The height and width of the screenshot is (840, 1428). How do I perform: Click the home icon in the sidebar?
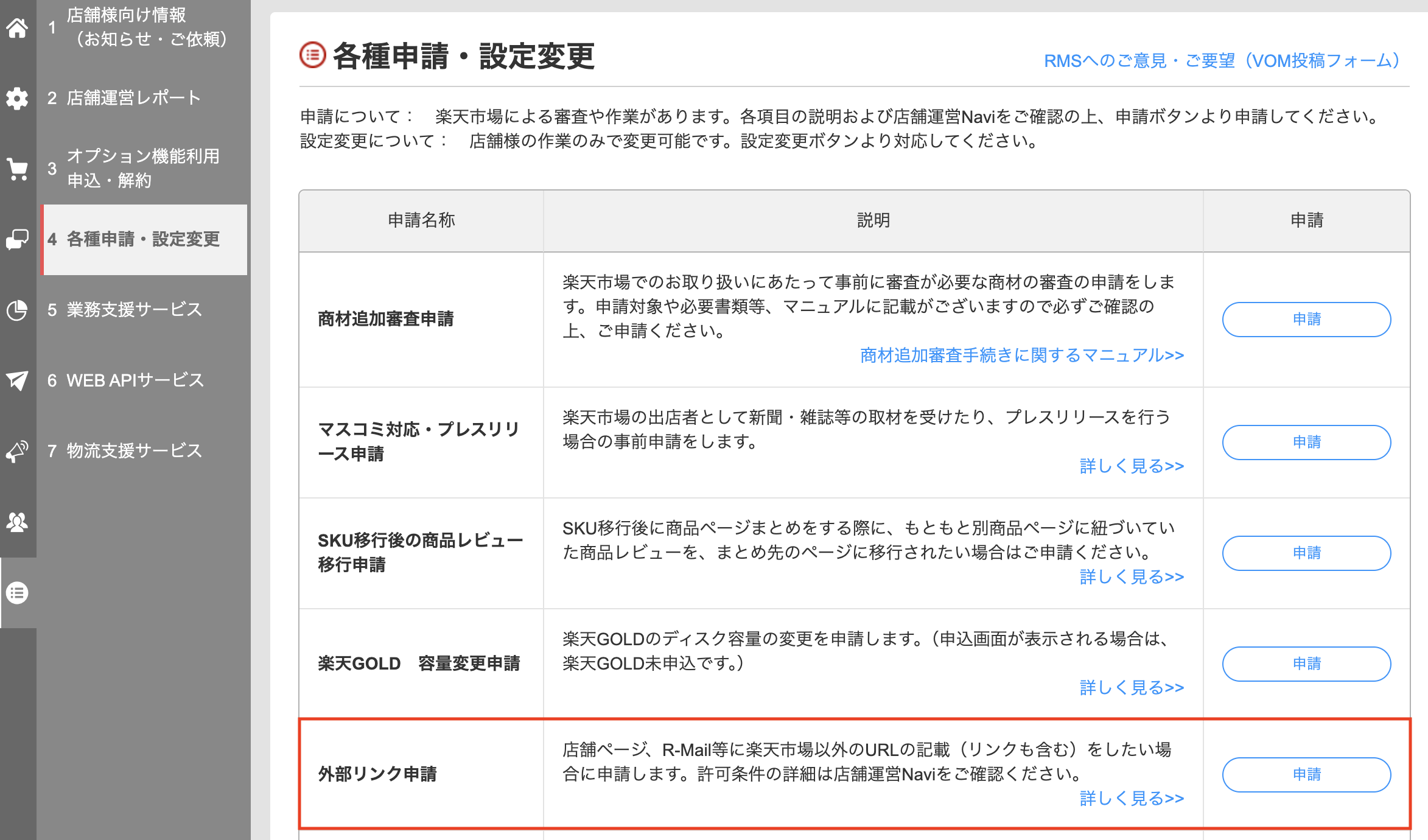click(17, 27)
